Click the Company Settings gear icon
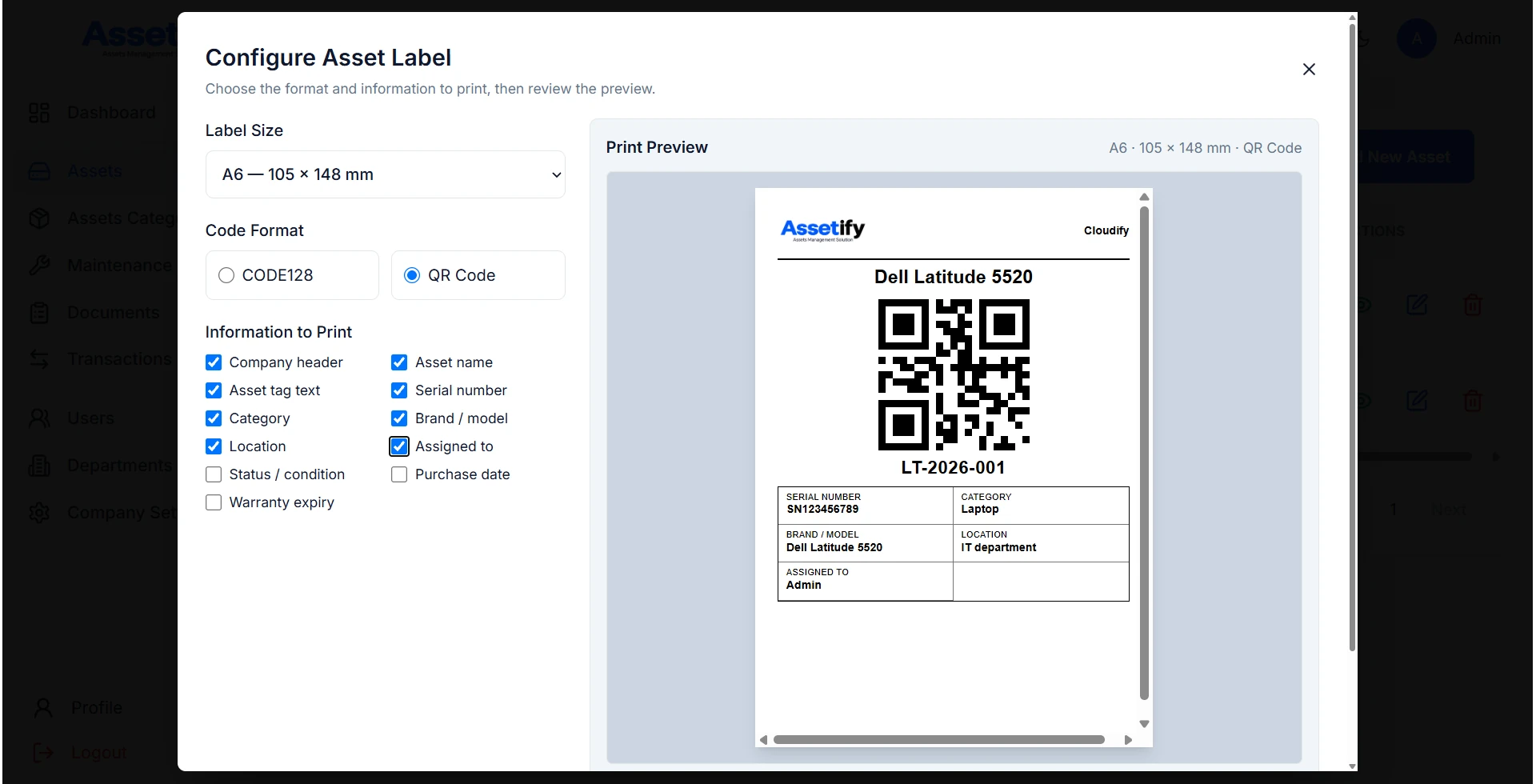Viewport: 1536px width, 784px height. 39,512
